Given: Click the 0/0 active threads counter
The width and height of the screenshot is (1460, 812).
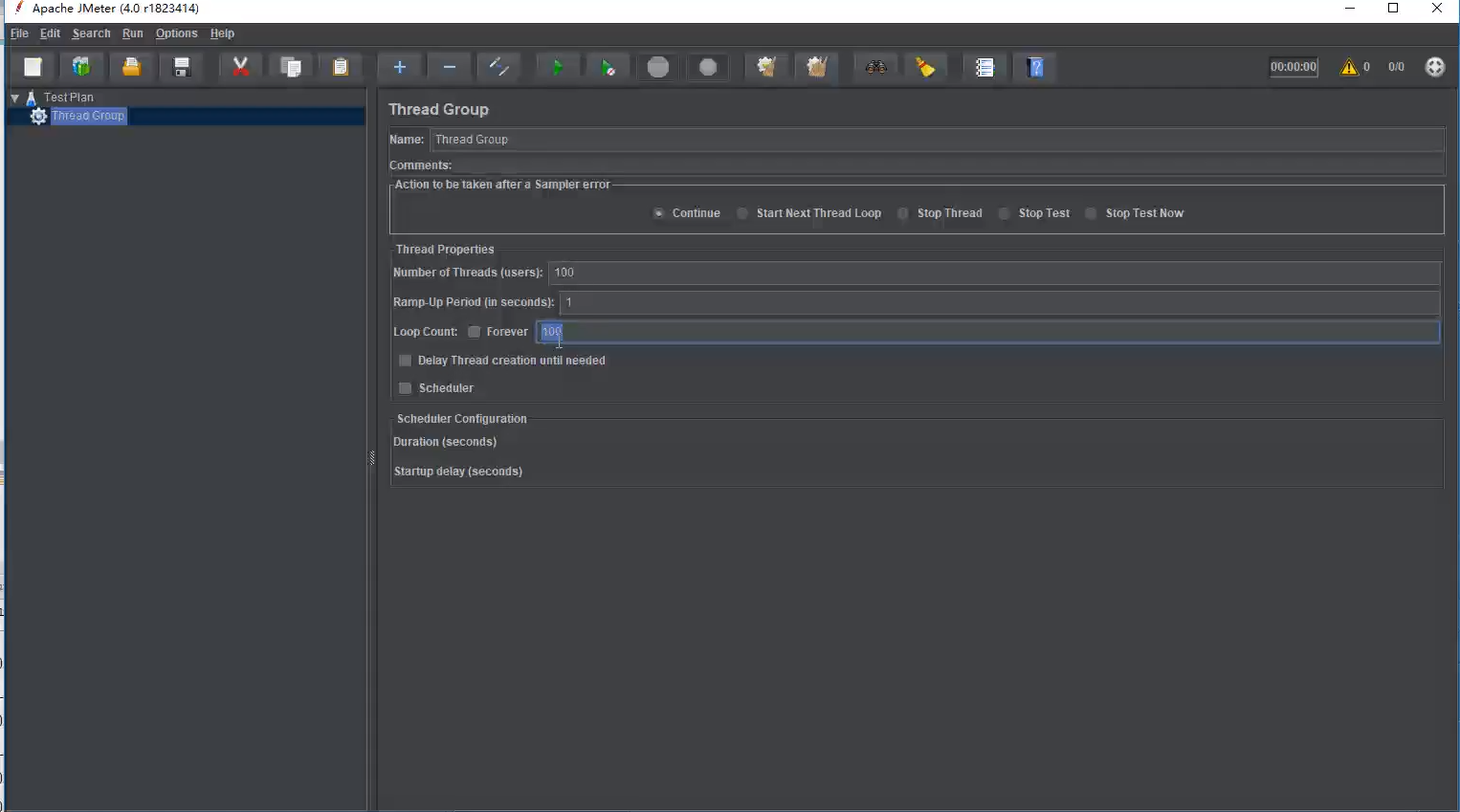Looking at the screenshot, I should [x=1396, y=67].
